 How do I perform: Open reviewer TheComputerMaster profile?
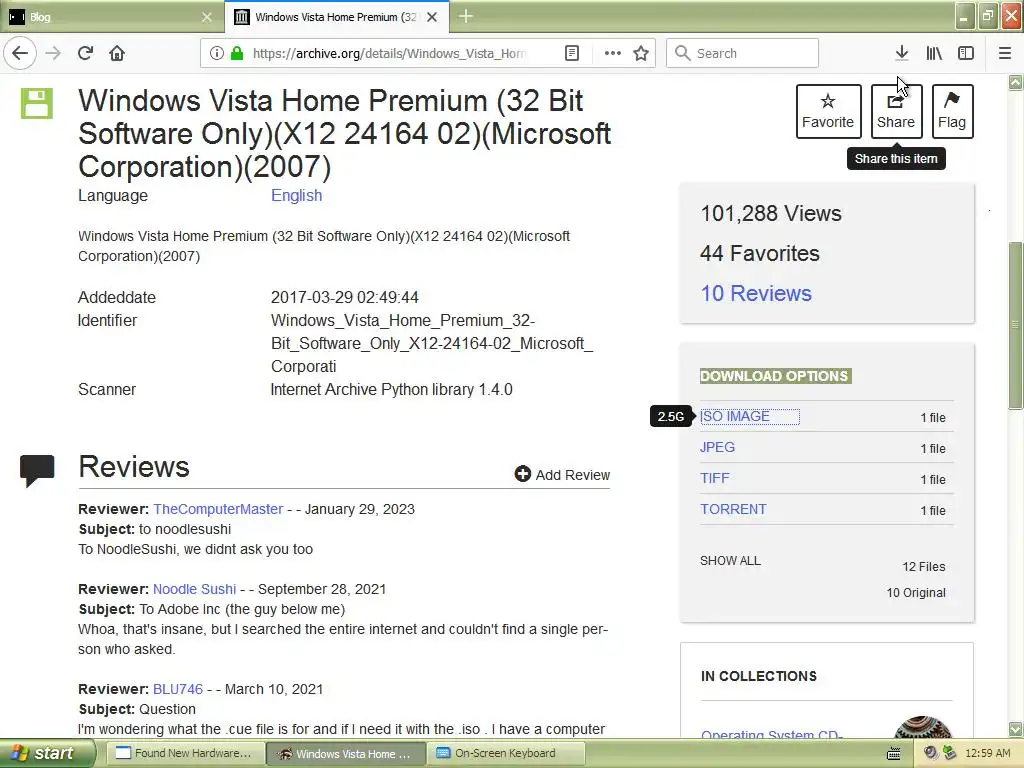click(x=218, y=509)
